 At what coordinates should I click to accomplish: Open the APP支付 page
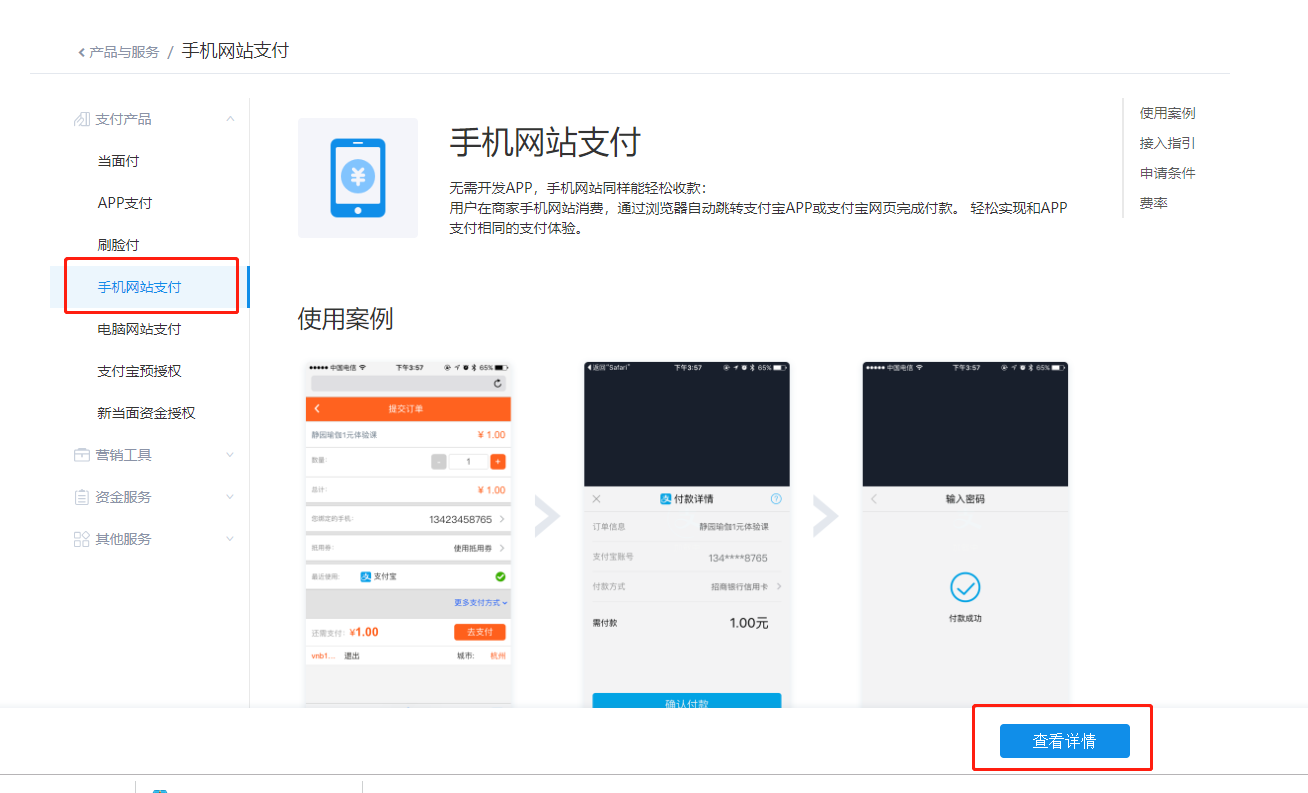click(122, 202)
